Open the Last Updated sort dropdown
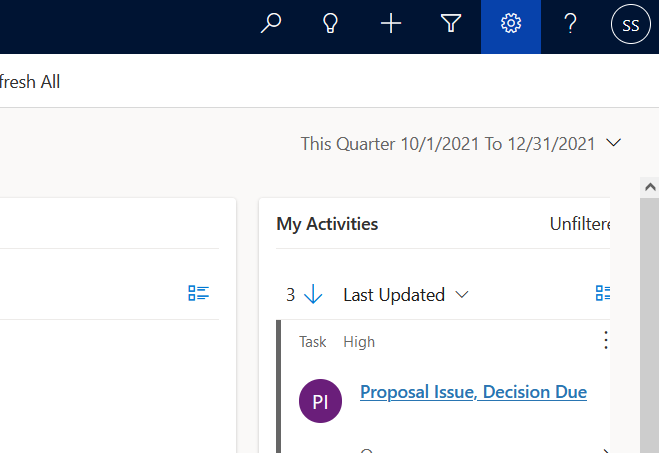Screen dimensions: 659x453 [x=405, y=295]
